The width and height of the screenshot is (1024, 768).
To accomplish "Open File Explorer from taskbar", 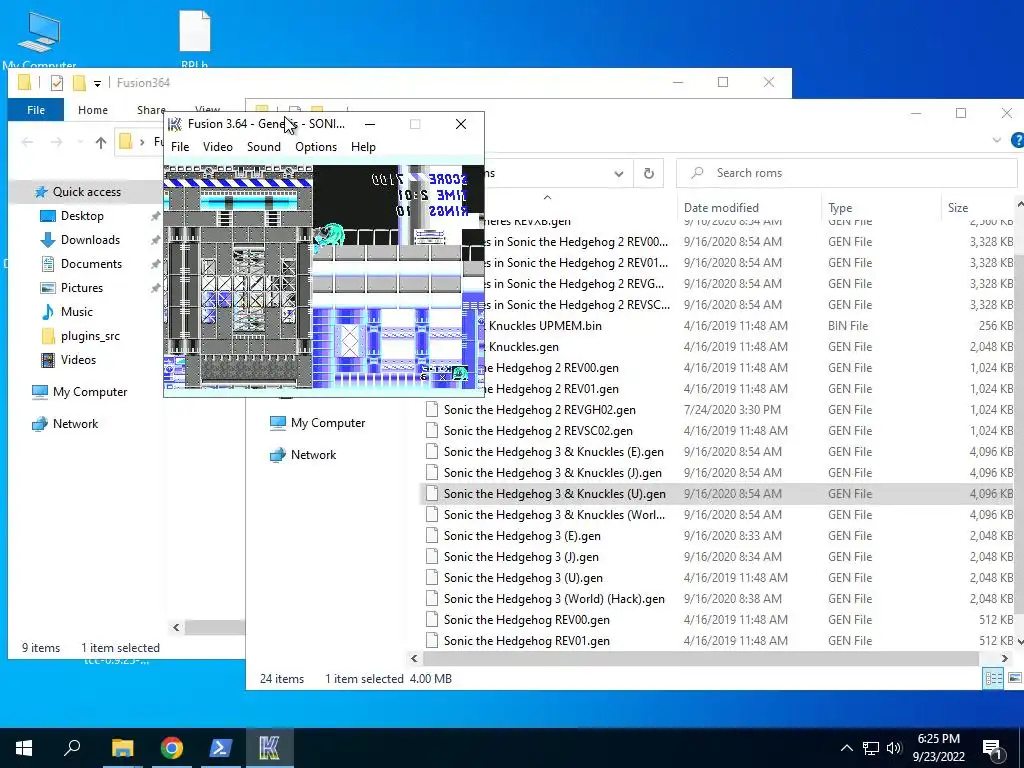I will coord(122,748).
